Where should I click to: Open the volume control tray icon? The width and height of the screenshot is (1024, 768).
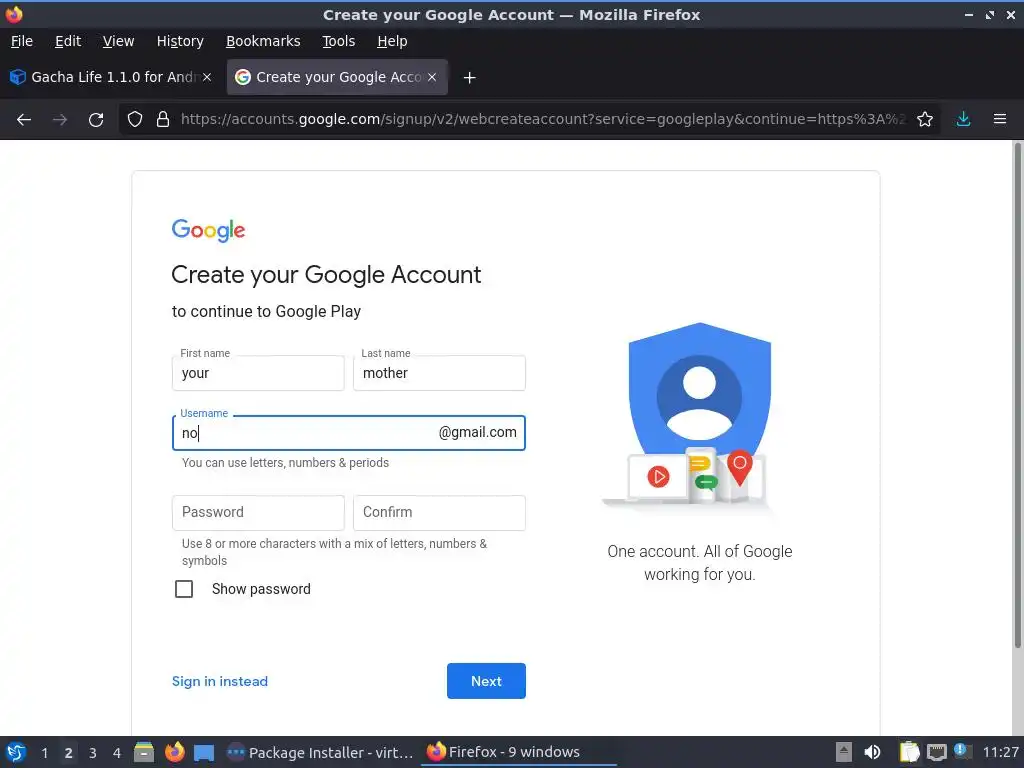[872, 752]
